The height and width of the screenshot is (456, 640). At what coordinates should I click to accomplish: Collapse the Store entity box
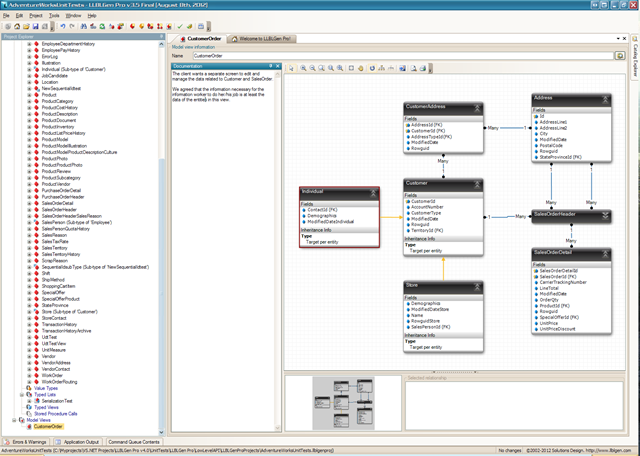pyautogui.click(x=477, y=287)
